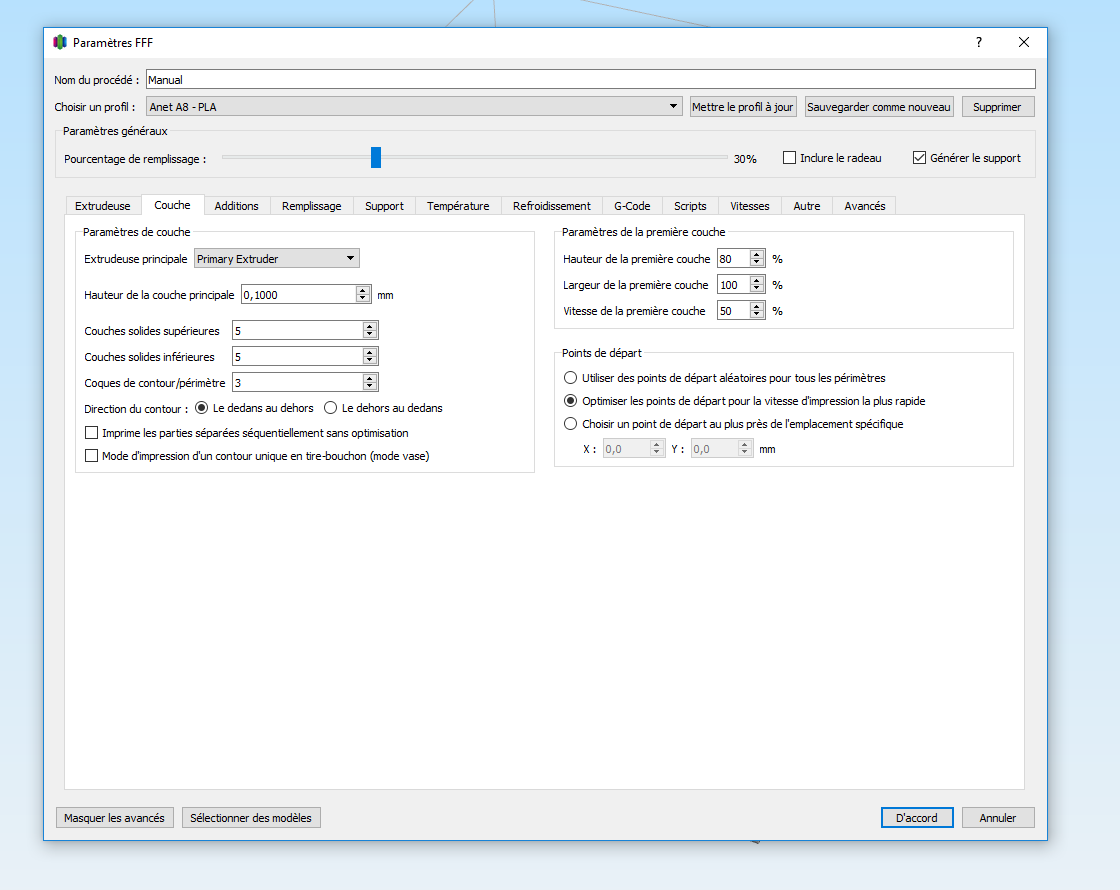Open the Avancés tab

coord(864,206)
